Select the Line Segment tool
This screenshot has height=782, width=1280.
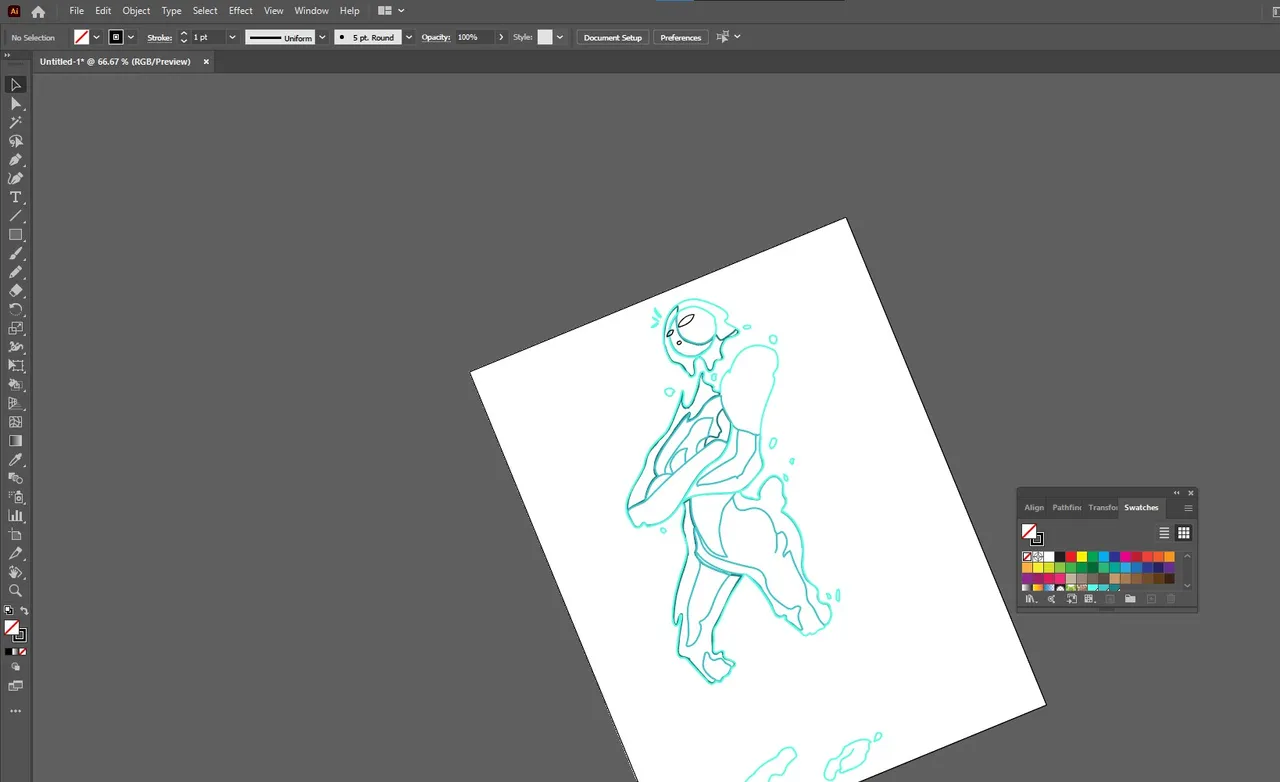pos(15,216)
